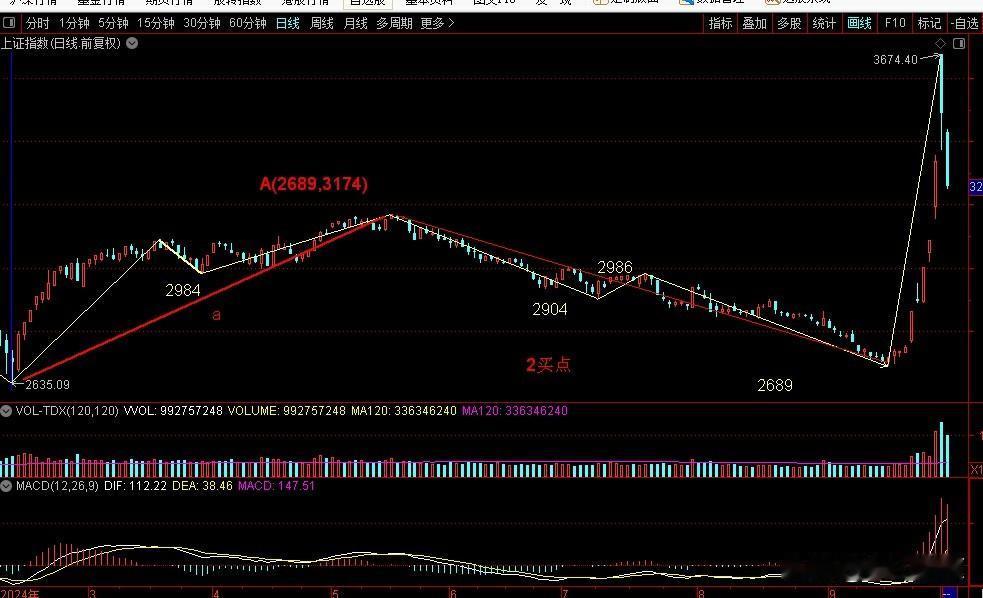Open dropdown next to 上证指数(日线,前复权)
The width and height of the screenshot is (983, 598).
pyautogui.click(x=132, y=43)
